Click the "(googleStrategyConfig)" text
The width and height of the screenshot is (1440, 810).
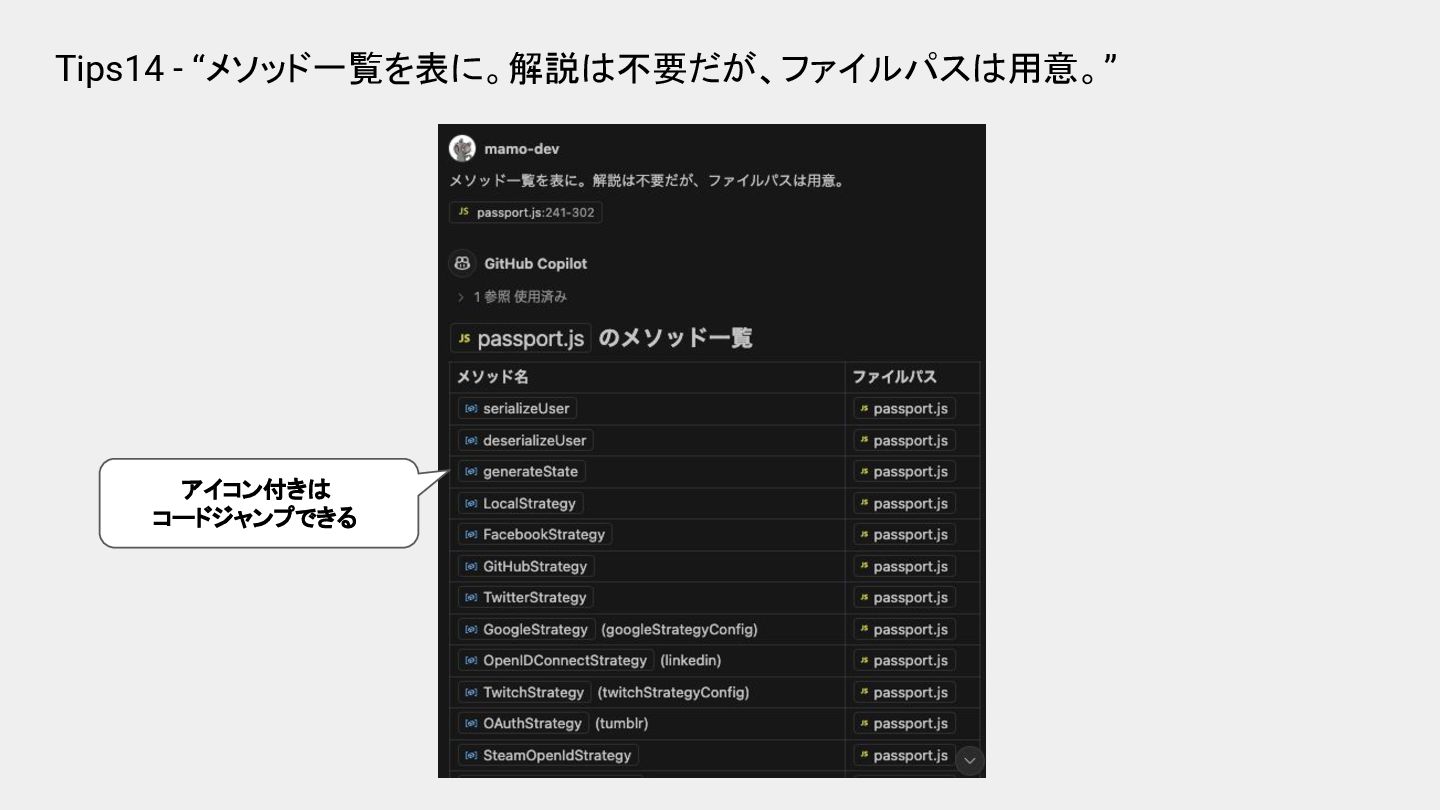[679, 629]
